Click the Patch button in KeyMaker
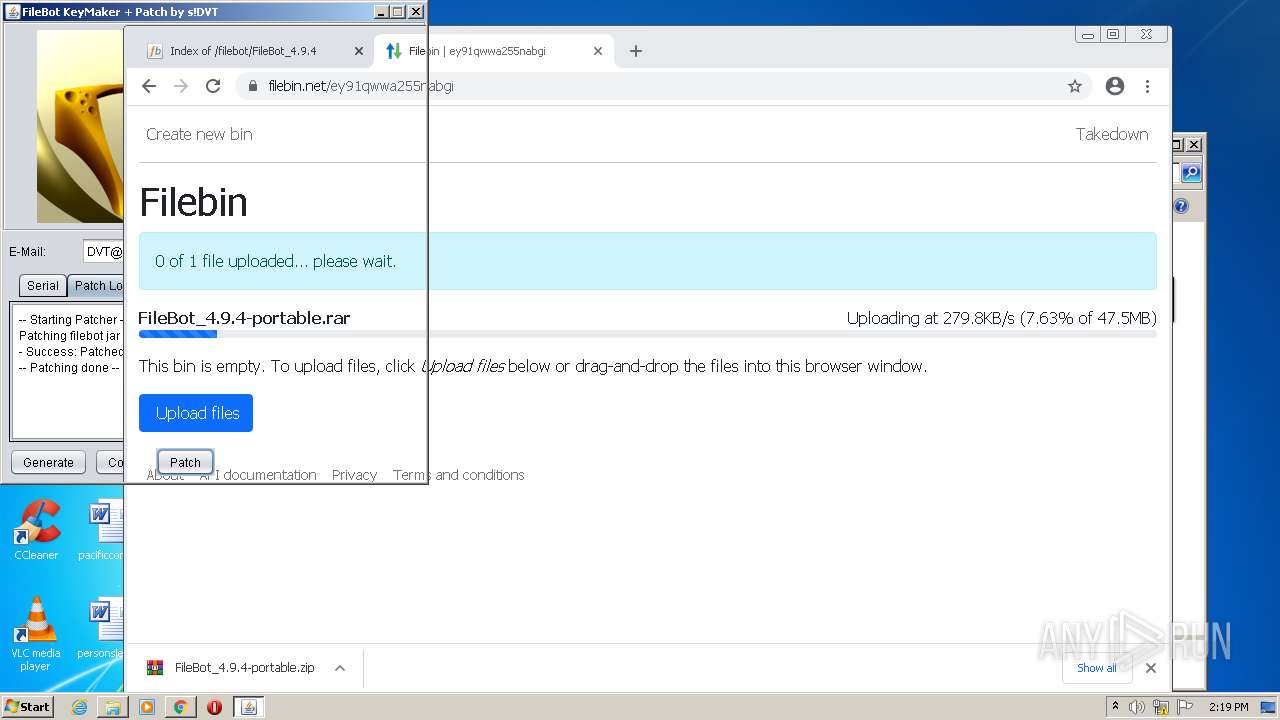Screen dimensions: 1280x720 click(x=185, y=462)
